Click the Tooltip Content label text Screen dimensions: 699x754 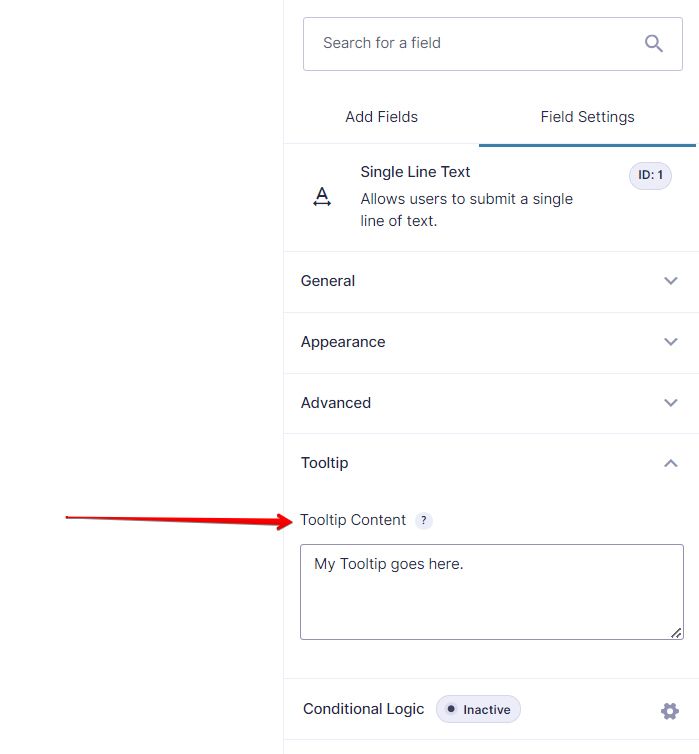[x=353, y=520]
